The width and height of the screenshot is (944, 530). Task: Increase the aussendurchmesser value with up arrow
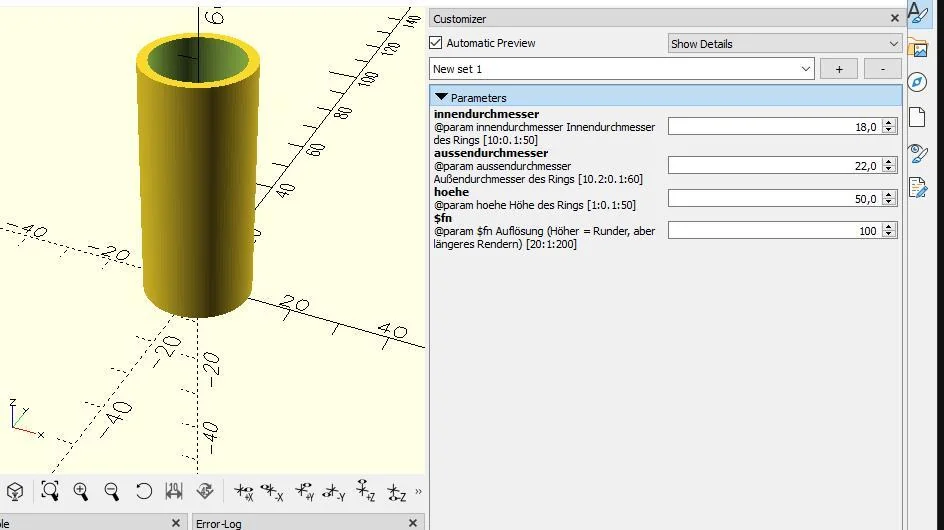tap(889, 161)
